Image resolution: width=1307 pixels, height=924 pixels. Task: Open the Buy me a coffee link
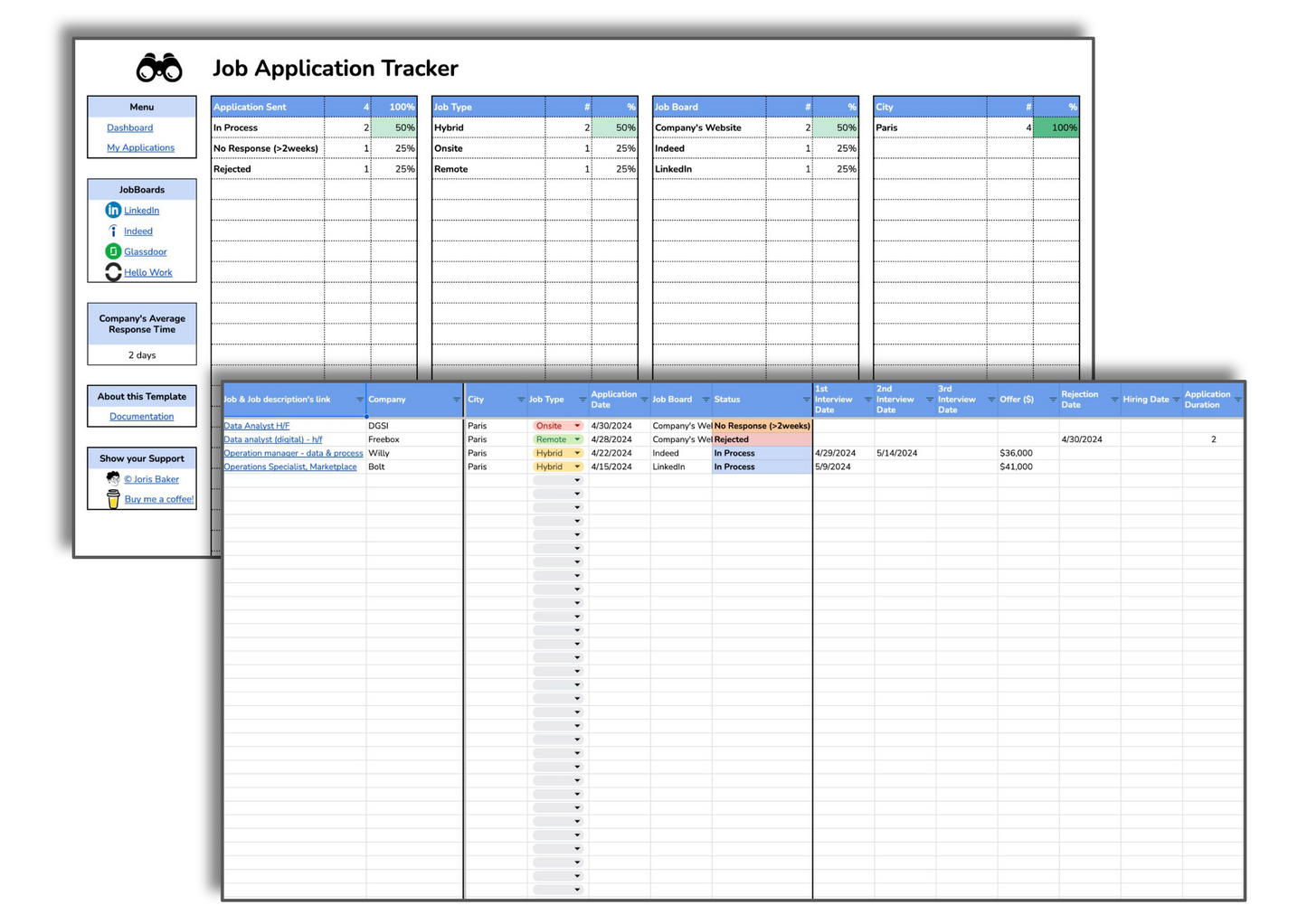pos(159,498)
